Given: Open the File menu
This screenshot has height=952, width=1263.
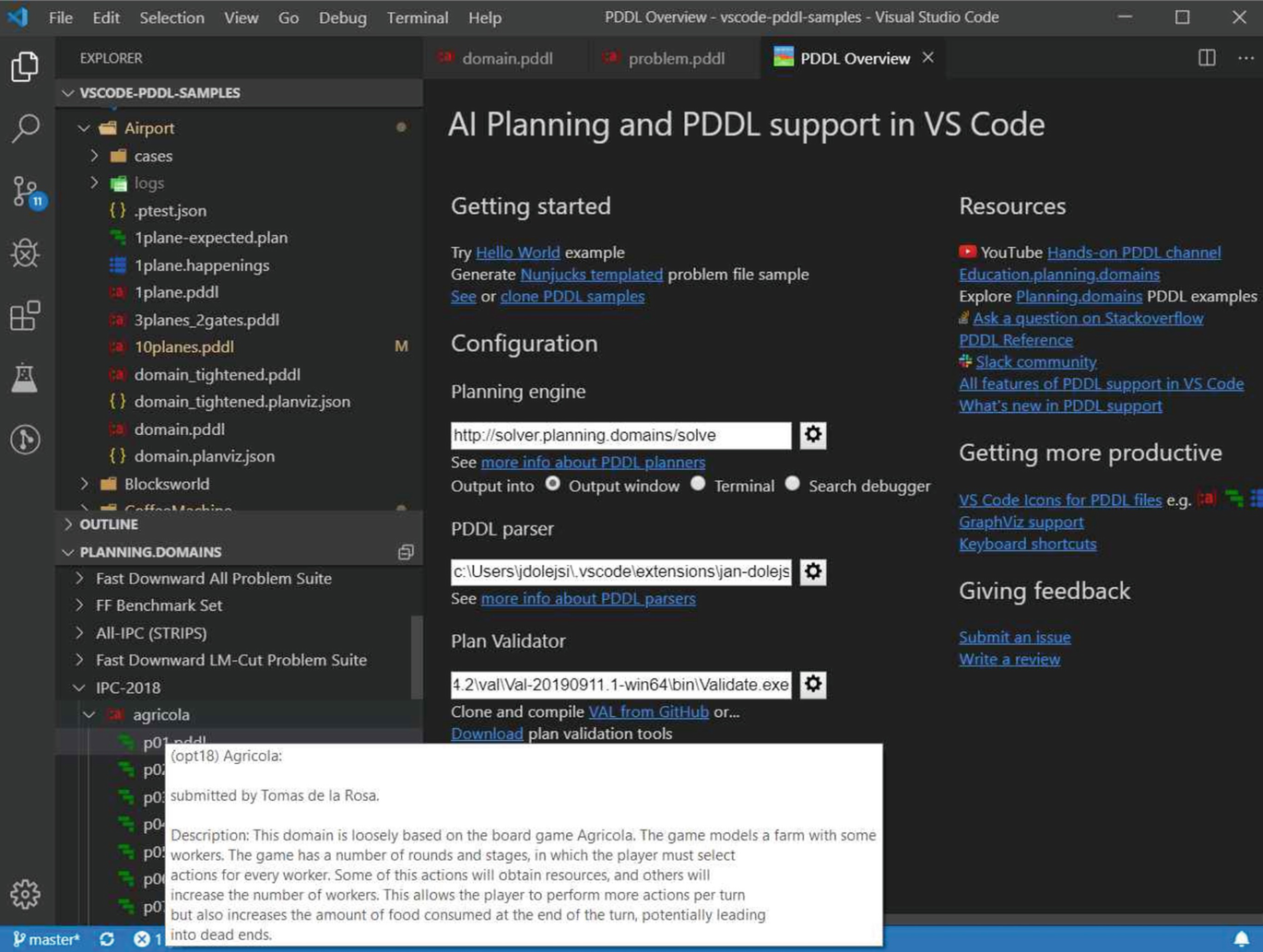Looking at the screenshot, I should [61, 18].
